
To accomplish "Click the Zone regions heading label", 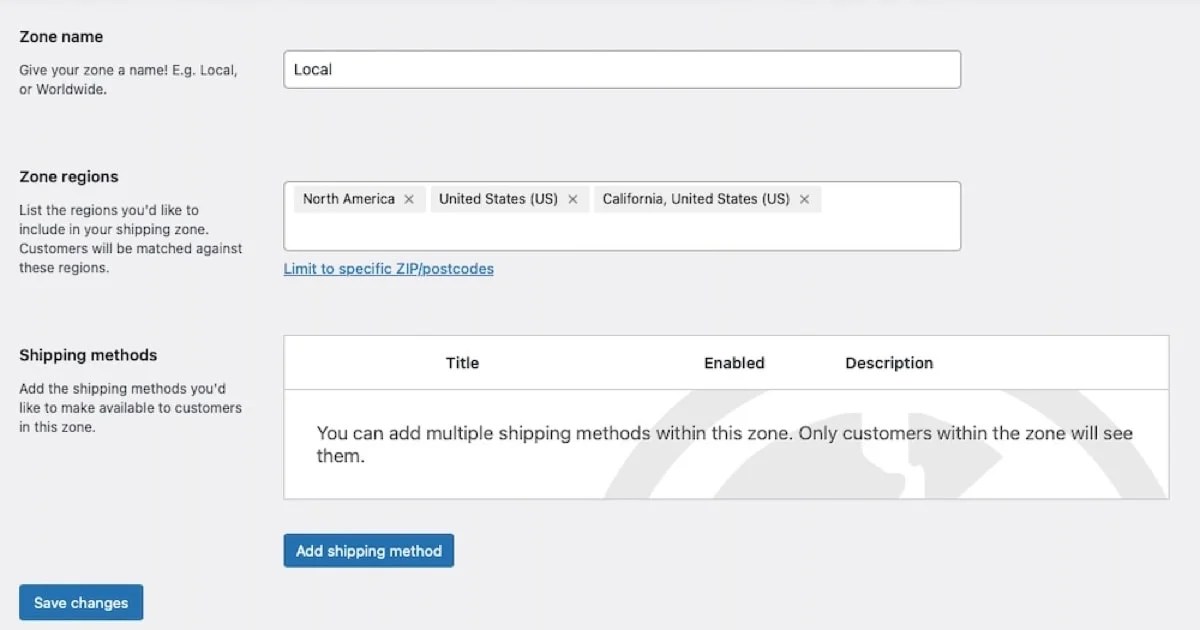I will 69,177.
